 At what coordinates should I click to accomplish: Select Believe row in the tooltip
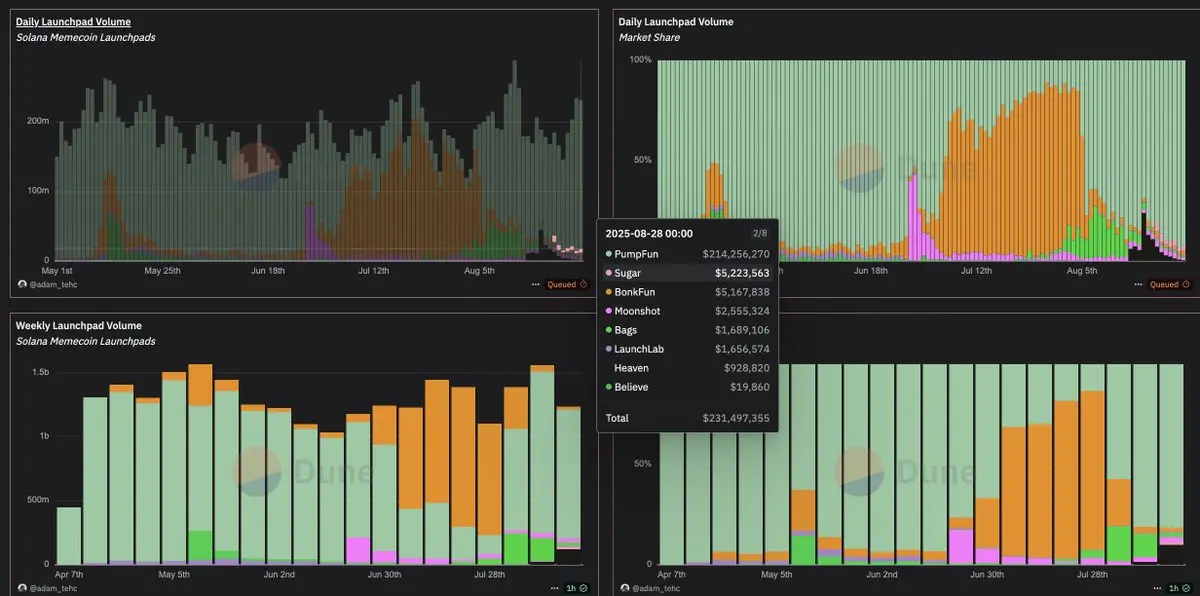click(x=687, y=386)
